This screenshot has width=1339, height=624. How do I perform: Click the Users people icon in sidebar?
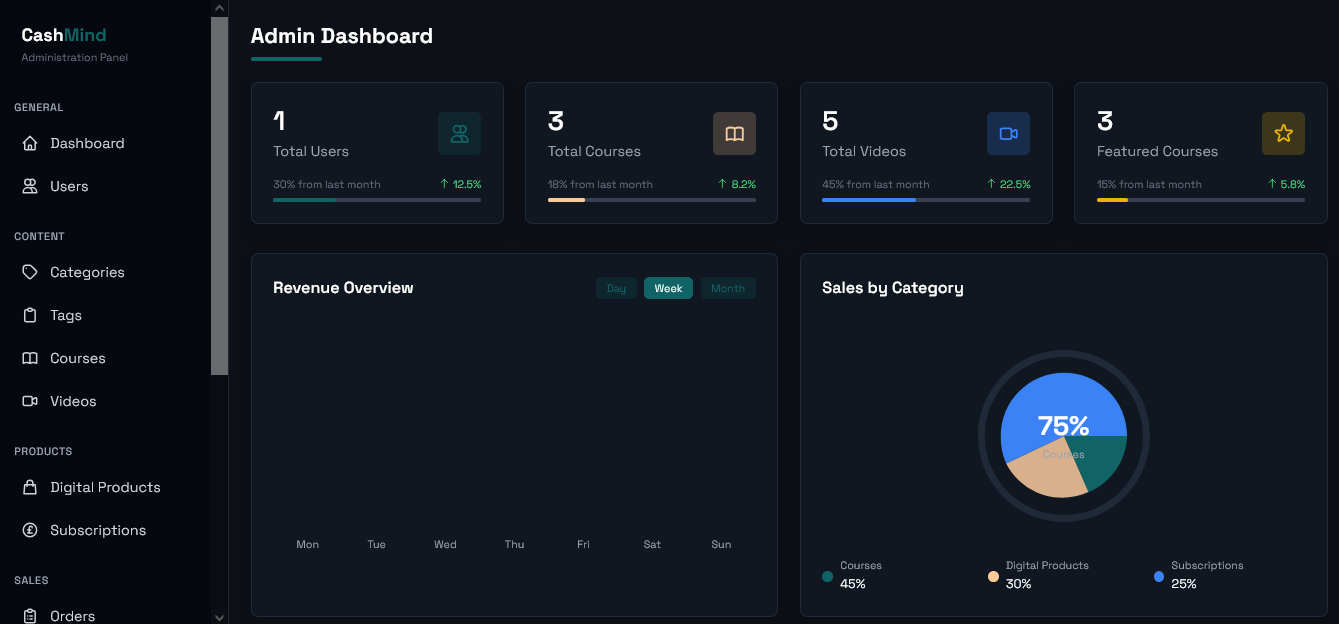tap(30, 186)
